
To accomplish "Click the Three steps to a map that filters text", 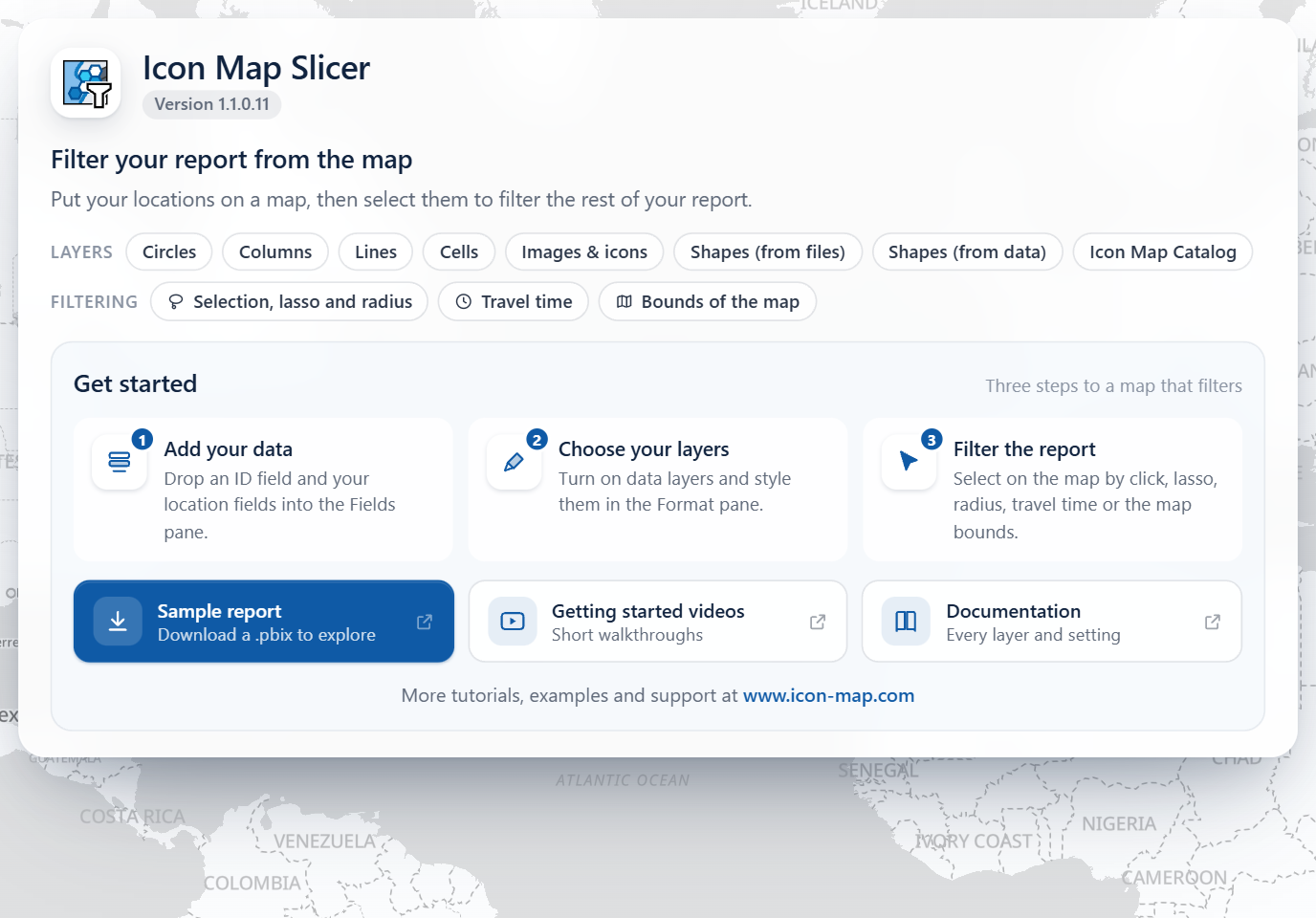I will click(1113, 385).
